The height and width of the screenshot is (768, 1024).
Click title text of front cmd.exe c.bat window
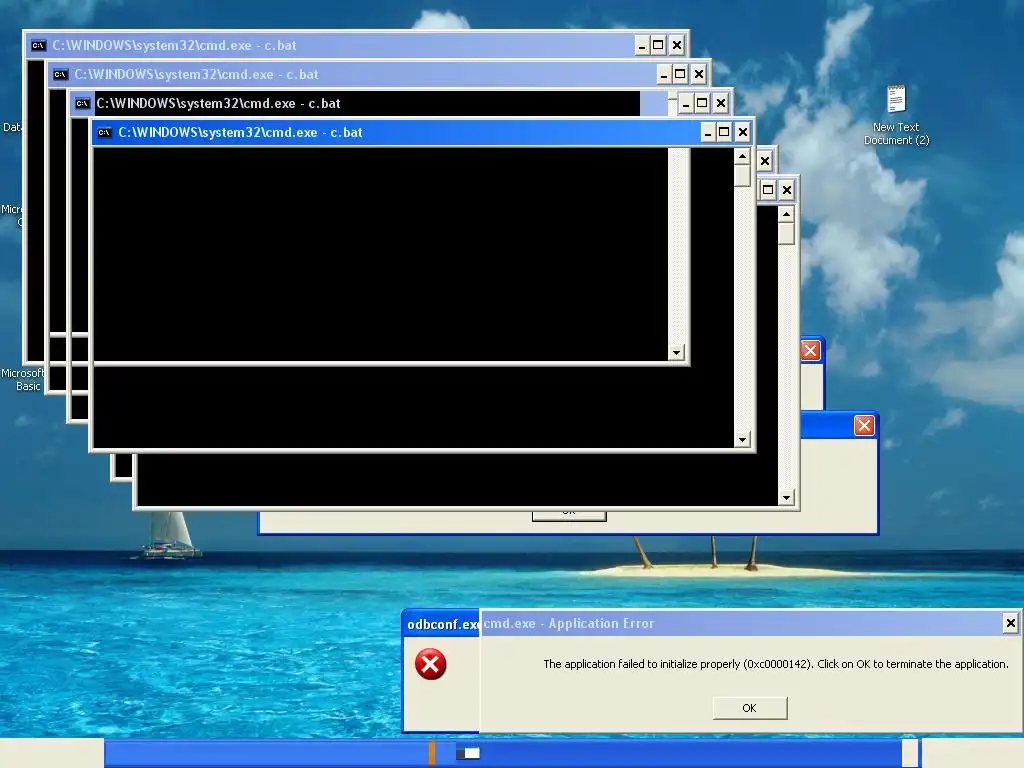pos(240,133)
